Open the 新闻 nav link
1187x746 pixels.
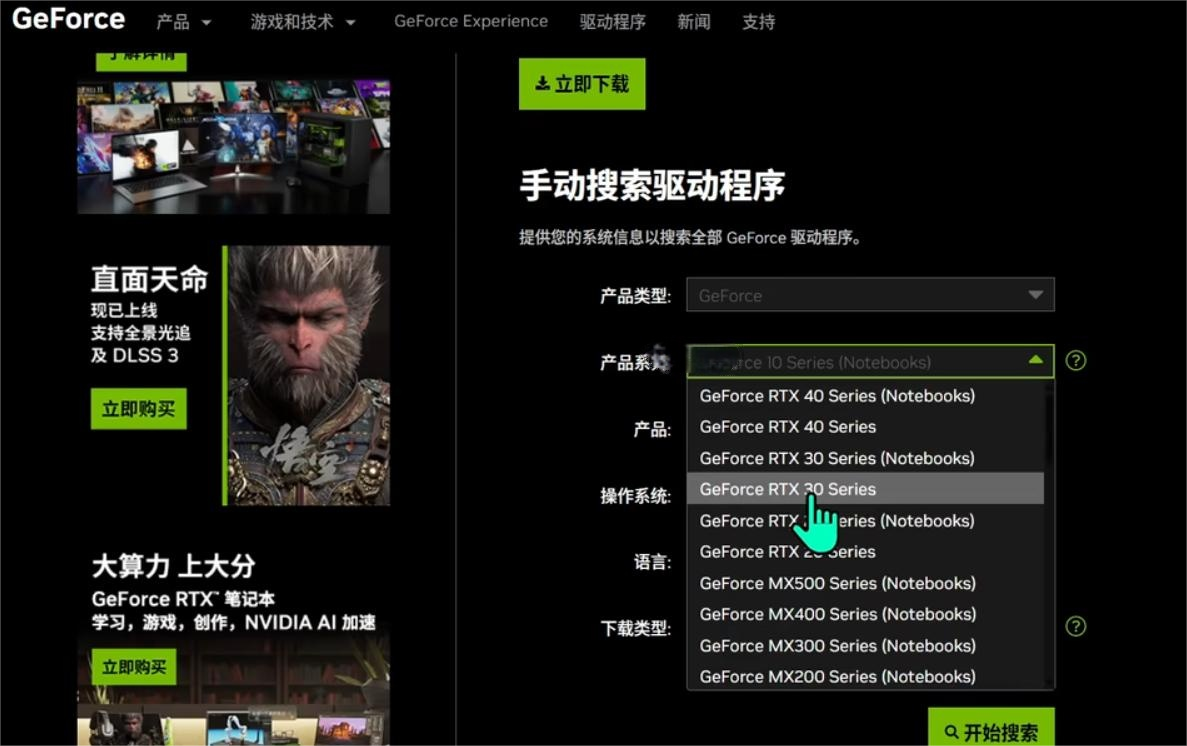(x=693, y=22)
